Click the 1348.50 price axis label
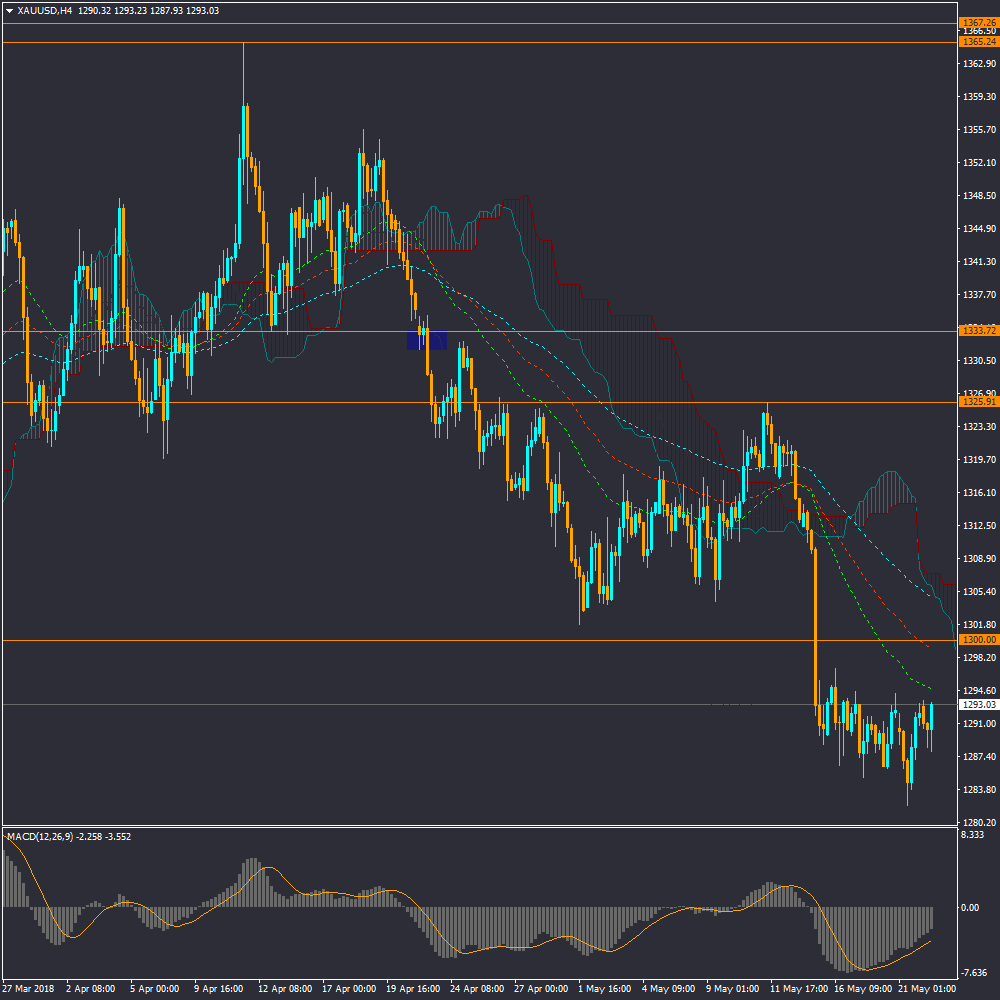The height and width of the screenshot is (1000, 1000). click(x=977, y=196)
